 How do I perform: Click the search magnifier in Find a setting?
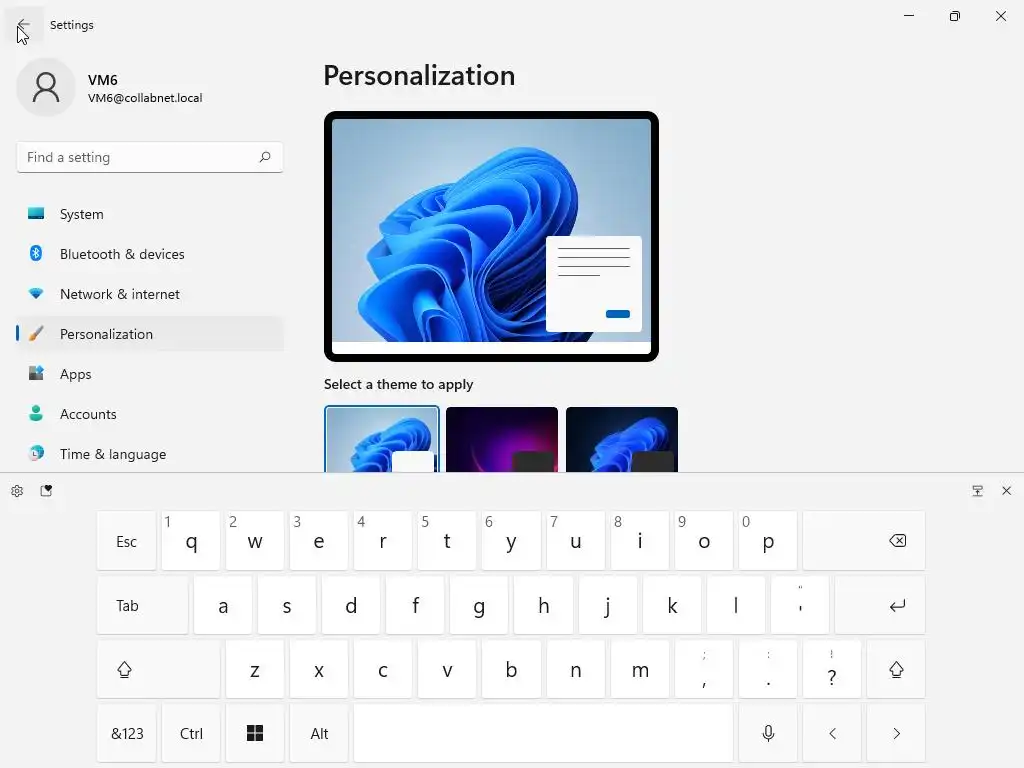coord(264,157)
